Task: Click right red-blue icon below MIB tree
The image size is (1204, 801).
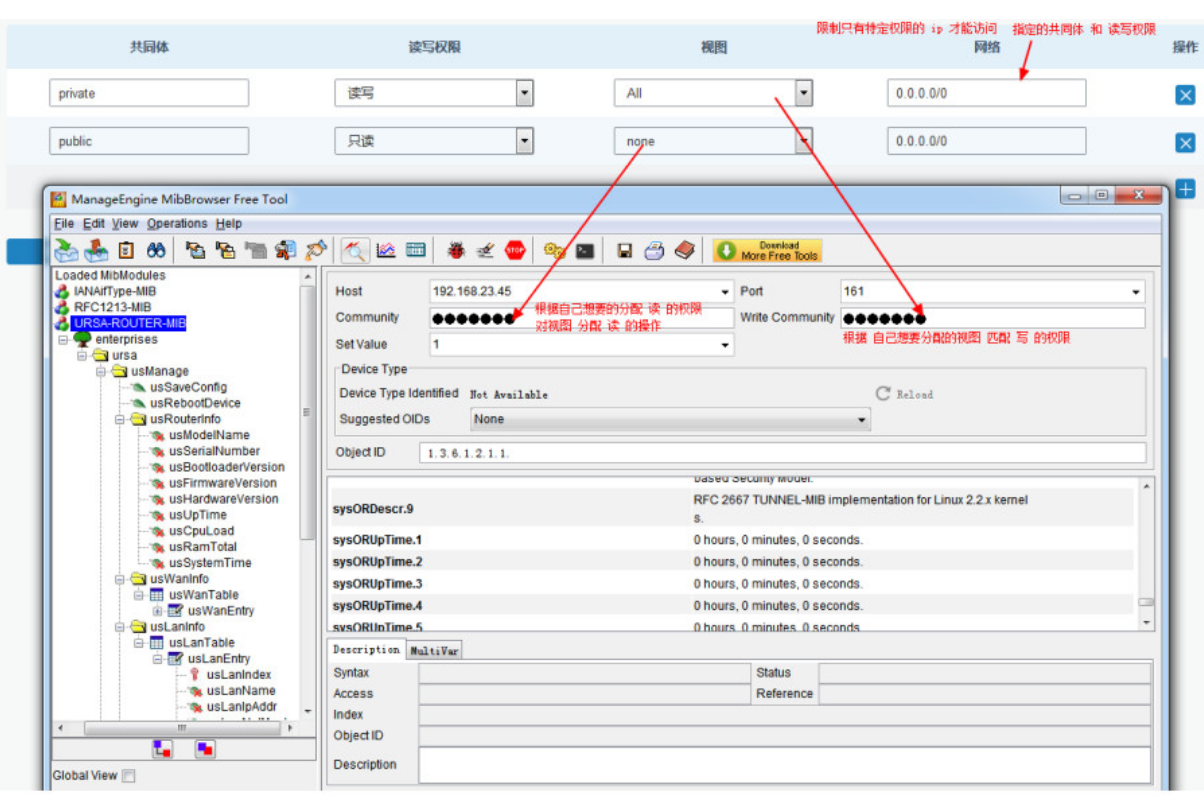Action: [x=205, y=749]
